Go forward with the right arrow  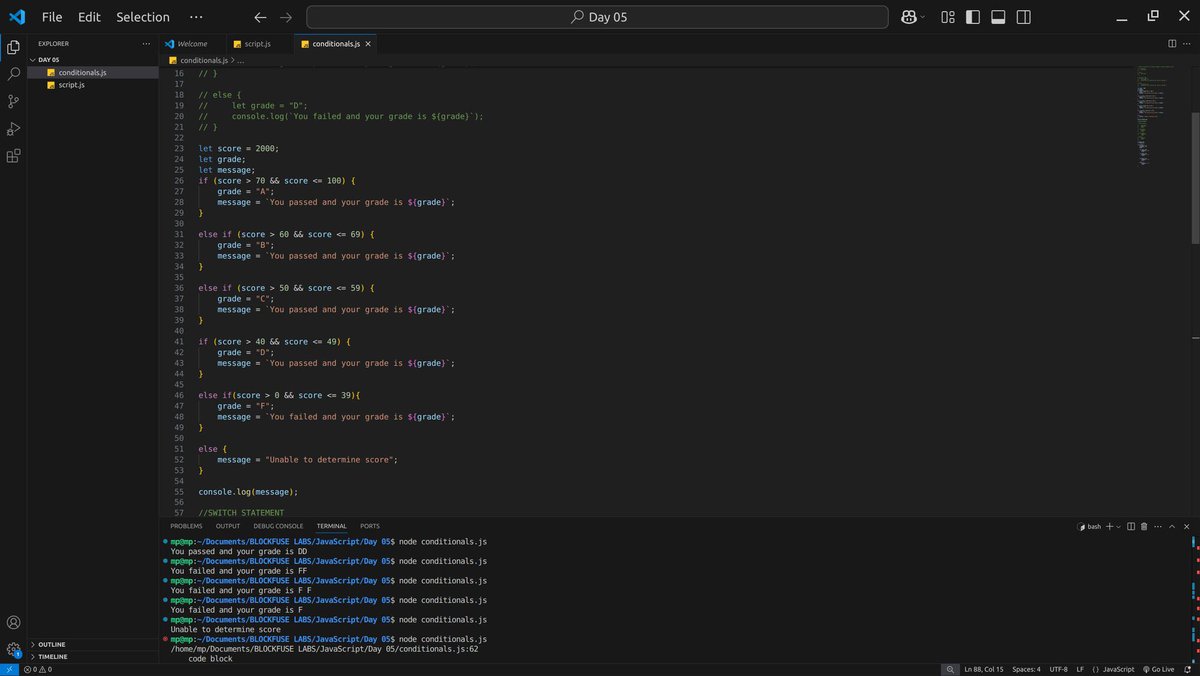click(x=287, y=17)
